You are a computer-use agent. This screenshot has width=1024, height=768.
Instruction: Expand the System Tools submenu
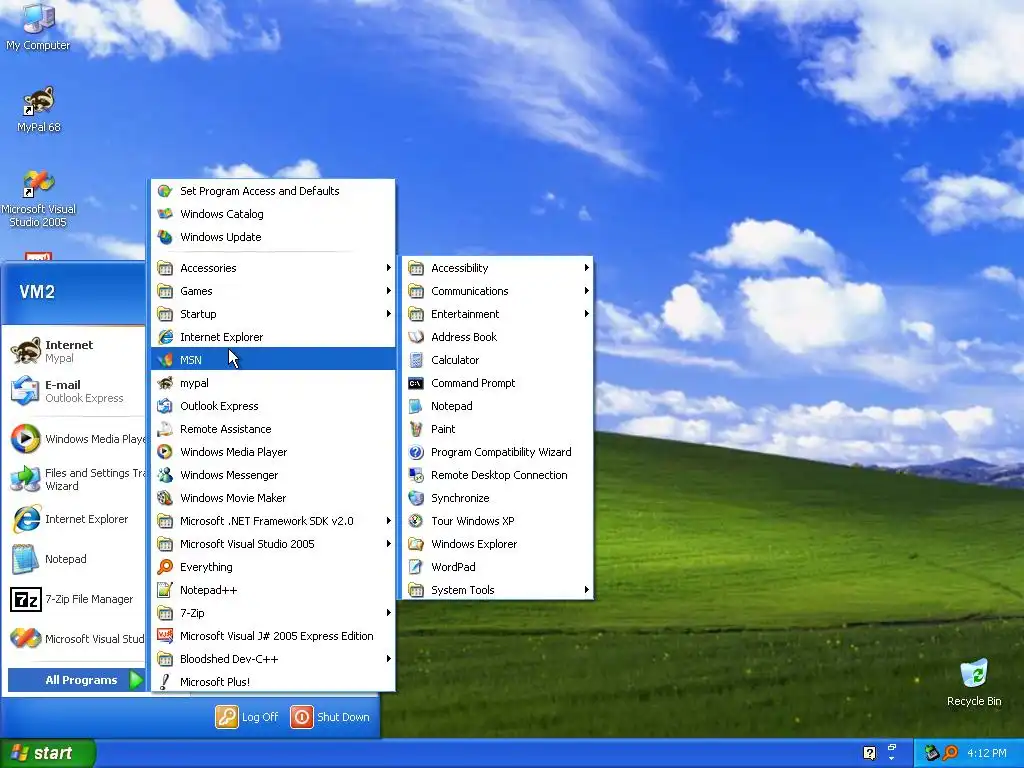(498, 590)
